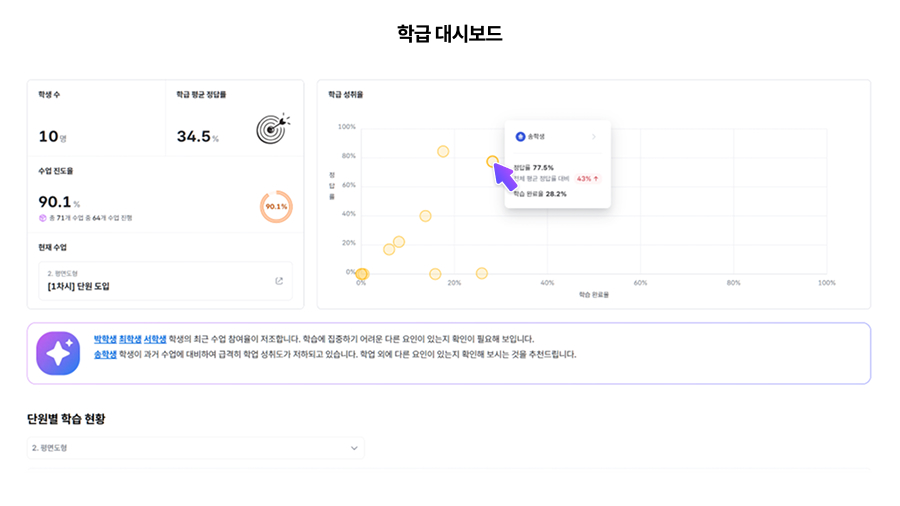Open the external link icon for current lesson
900x506 pixels.
click(279, 281)
